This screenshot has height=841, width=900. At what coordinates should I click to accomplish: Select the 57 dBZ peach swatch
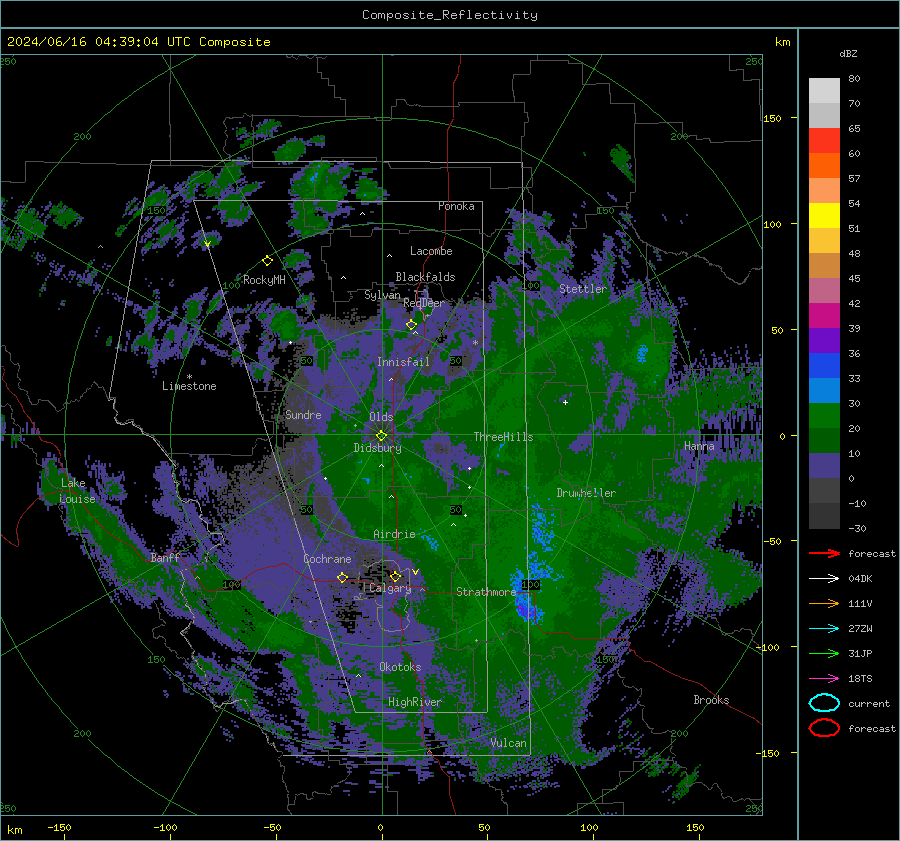point(824,190)
